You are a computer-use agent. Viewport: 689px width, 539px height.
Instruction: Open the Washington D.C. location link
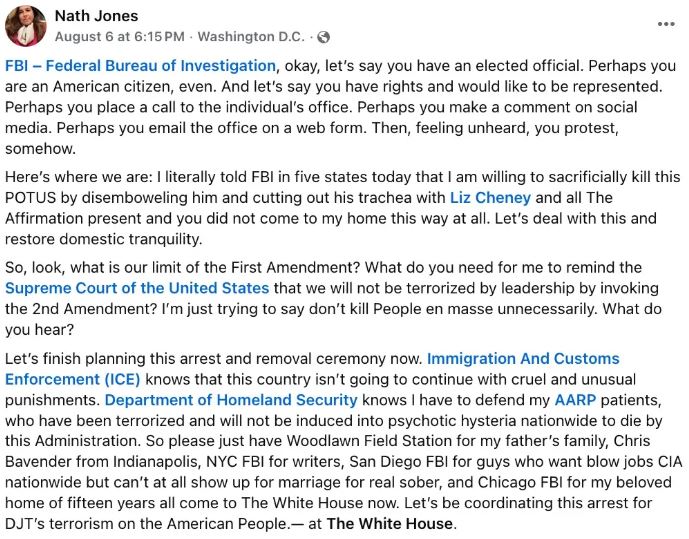coord(251,37)
